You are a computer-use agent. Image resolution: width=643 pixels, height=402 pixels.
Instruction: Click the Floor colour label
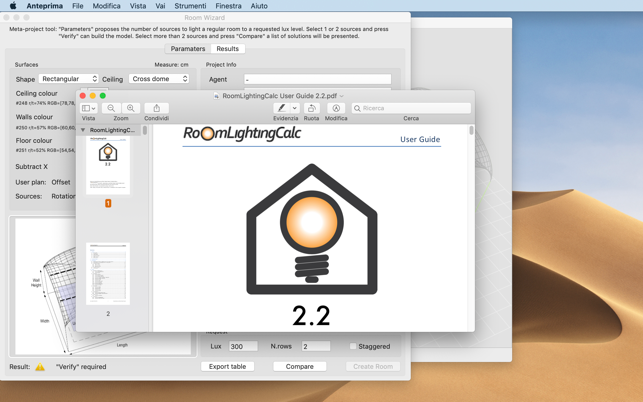point(34,141)
